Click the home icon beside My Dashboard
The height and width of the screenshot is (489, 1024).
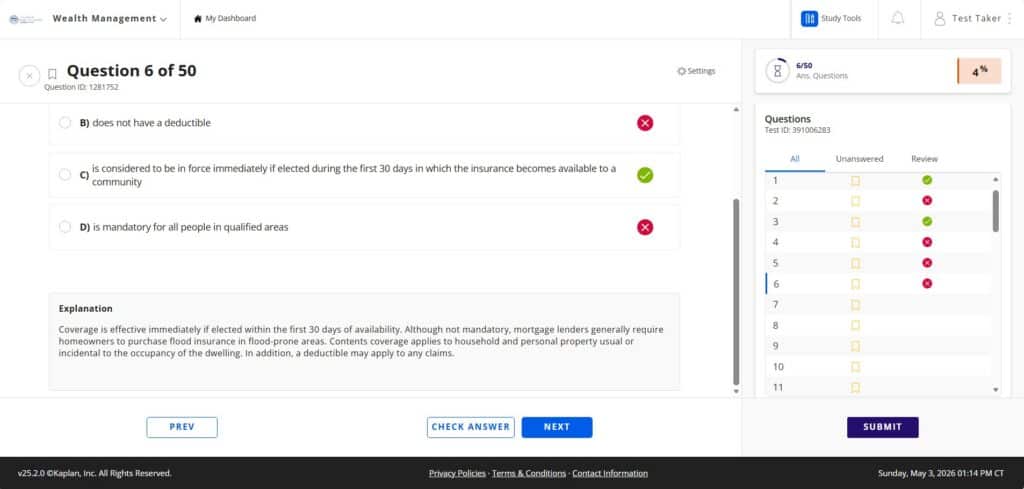point(198,18)
